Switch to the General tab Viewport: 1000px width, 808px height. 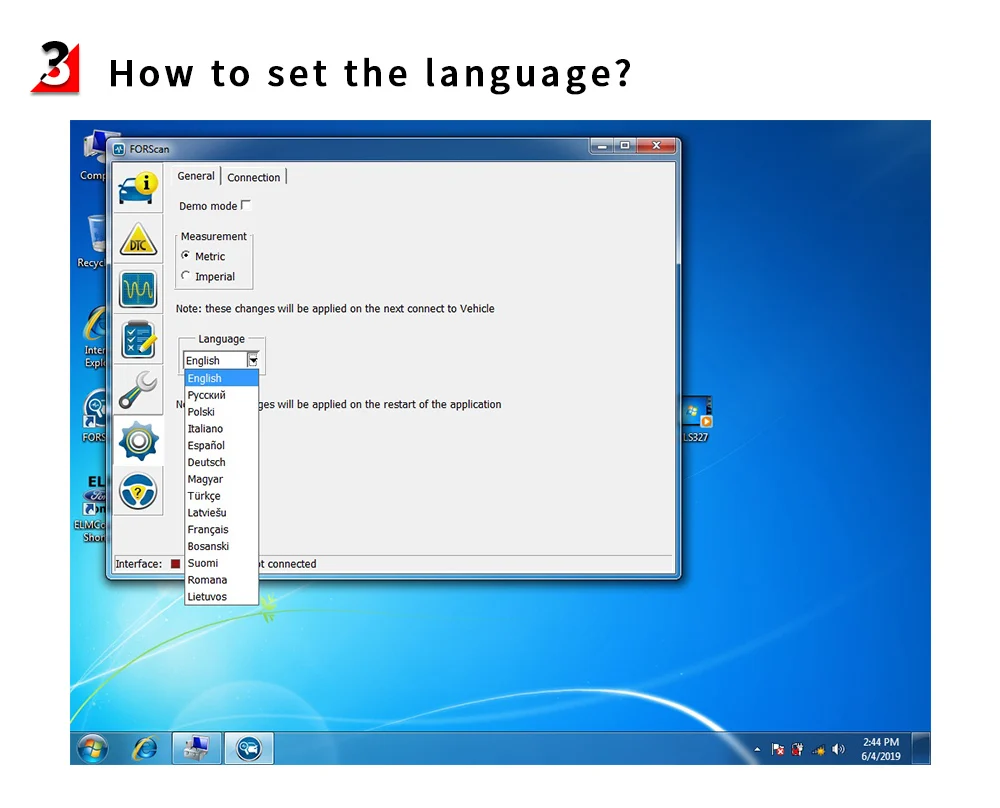tap(196, 176)
